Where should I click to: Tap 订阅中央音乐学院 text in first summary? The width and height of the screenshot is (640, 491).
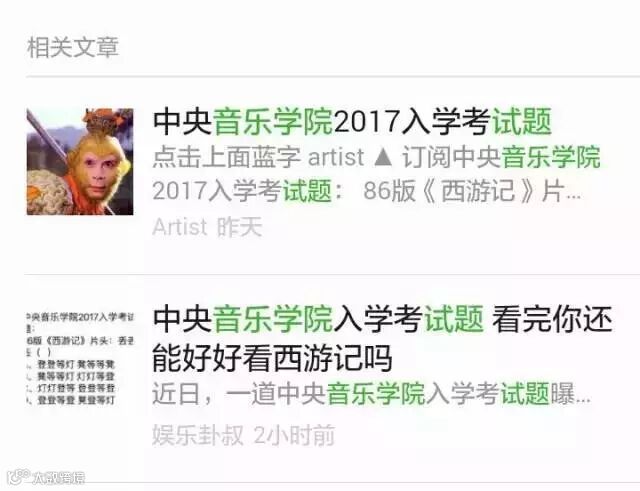pyautogui.click(x=502, y=157)
